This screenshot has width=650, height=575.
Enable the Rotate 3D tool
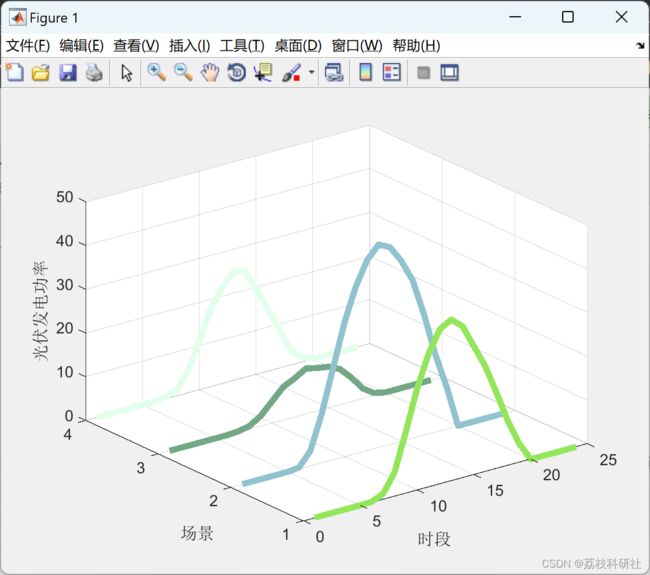(237, 73)
